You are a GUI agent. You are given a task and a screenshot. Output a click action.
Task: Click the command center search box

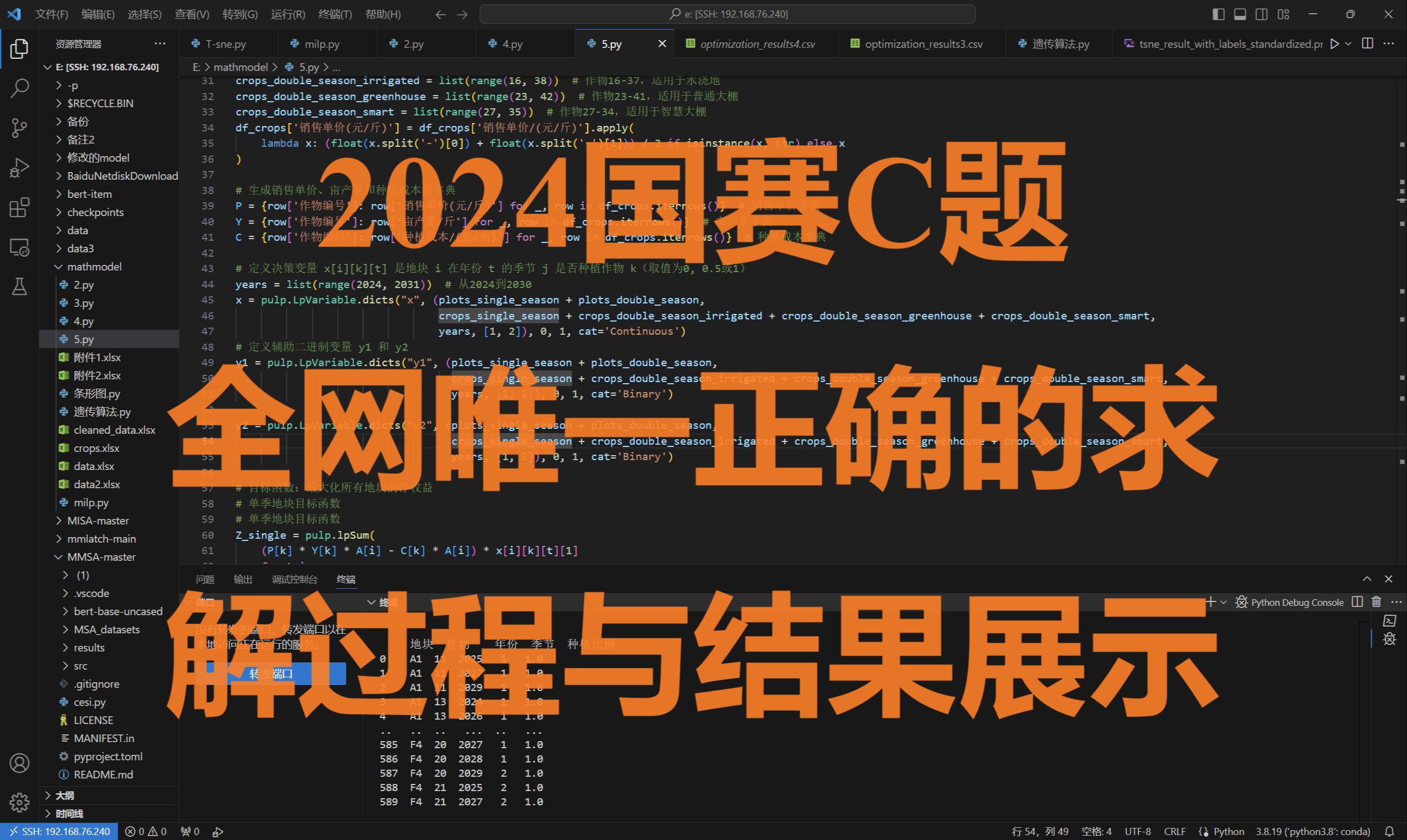(x=727, y=14)
